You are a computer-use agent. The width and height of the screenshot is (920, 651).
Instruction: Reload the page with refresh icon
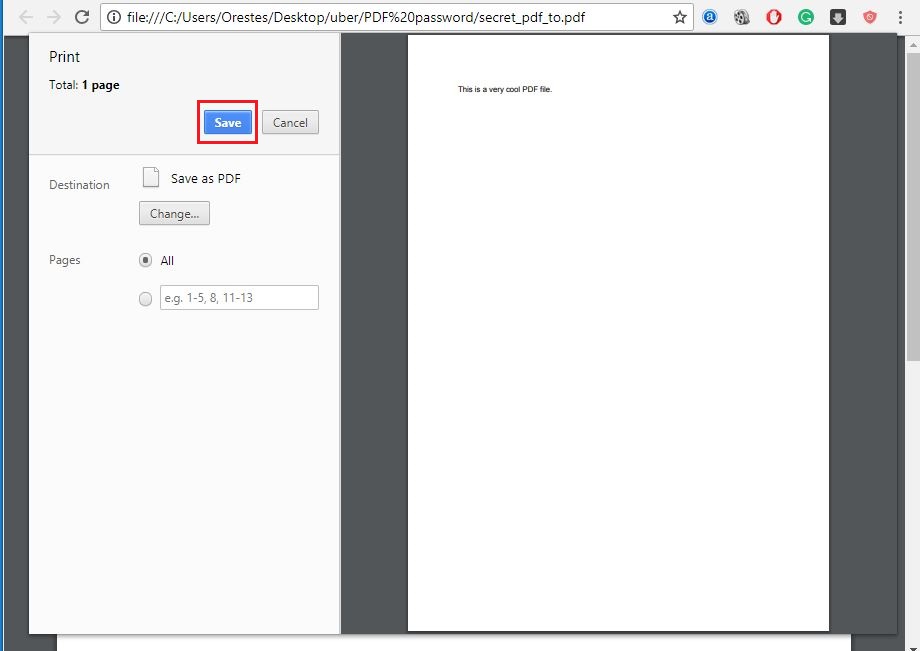pos(82,17)
